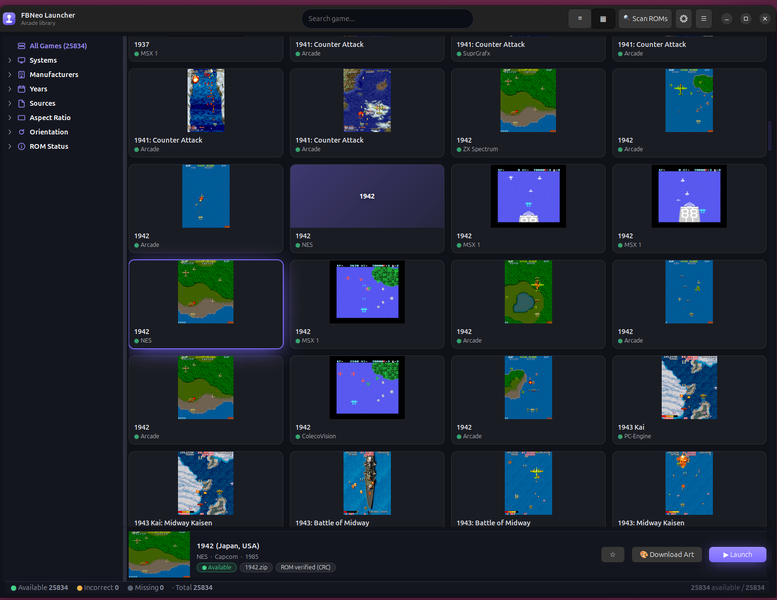Click Missing 0 status entry

click(146, 588)
